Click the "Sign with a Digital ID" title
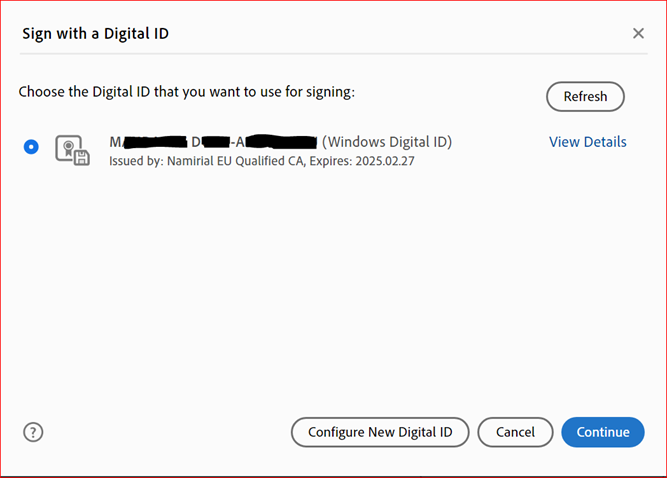This screenshot has height=478, width=667. click(95, 34)
